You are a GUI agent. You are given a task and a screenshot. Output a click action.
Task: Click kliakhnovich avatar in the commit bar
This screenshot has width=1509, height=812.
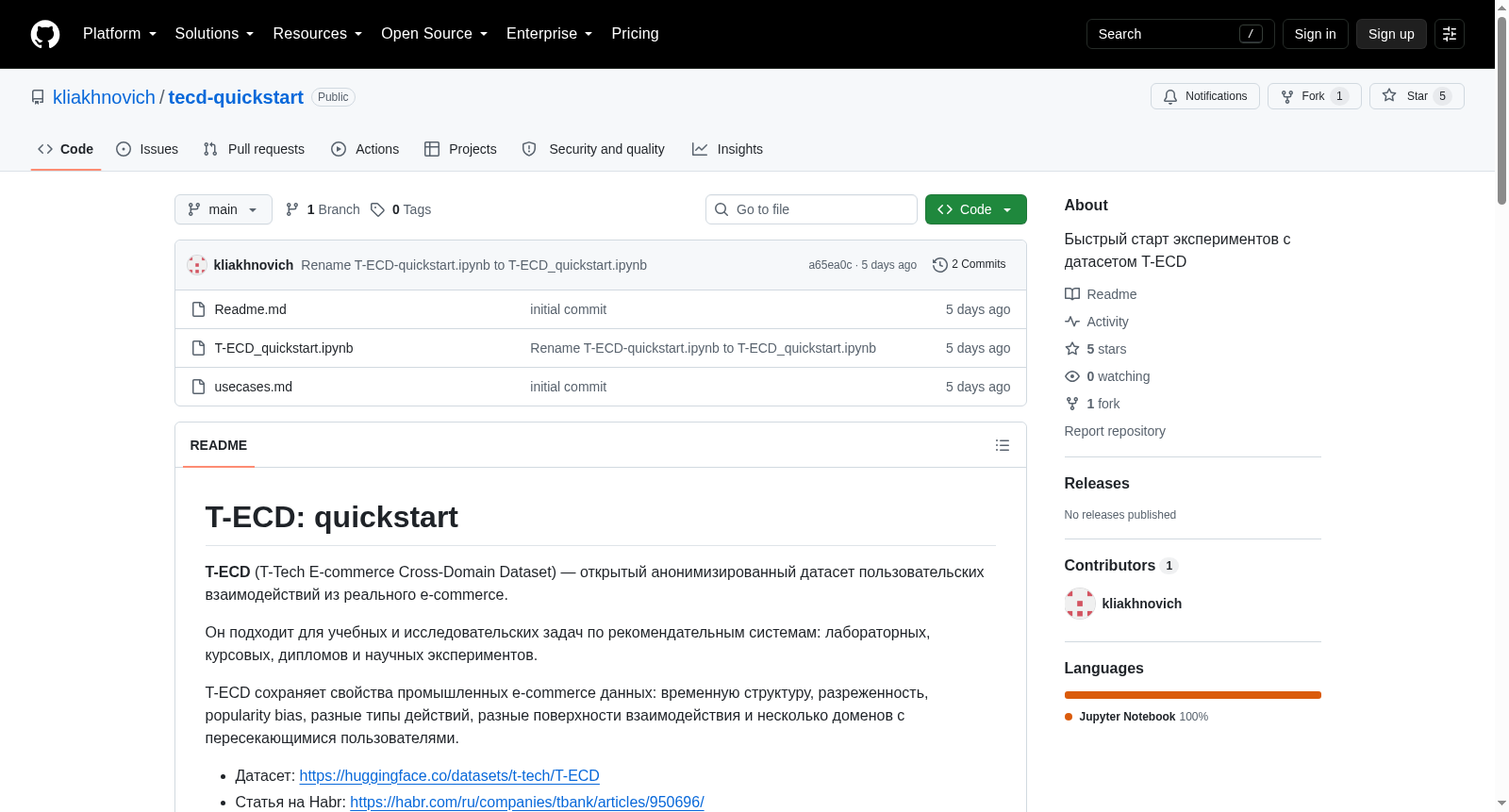[197, 265]
